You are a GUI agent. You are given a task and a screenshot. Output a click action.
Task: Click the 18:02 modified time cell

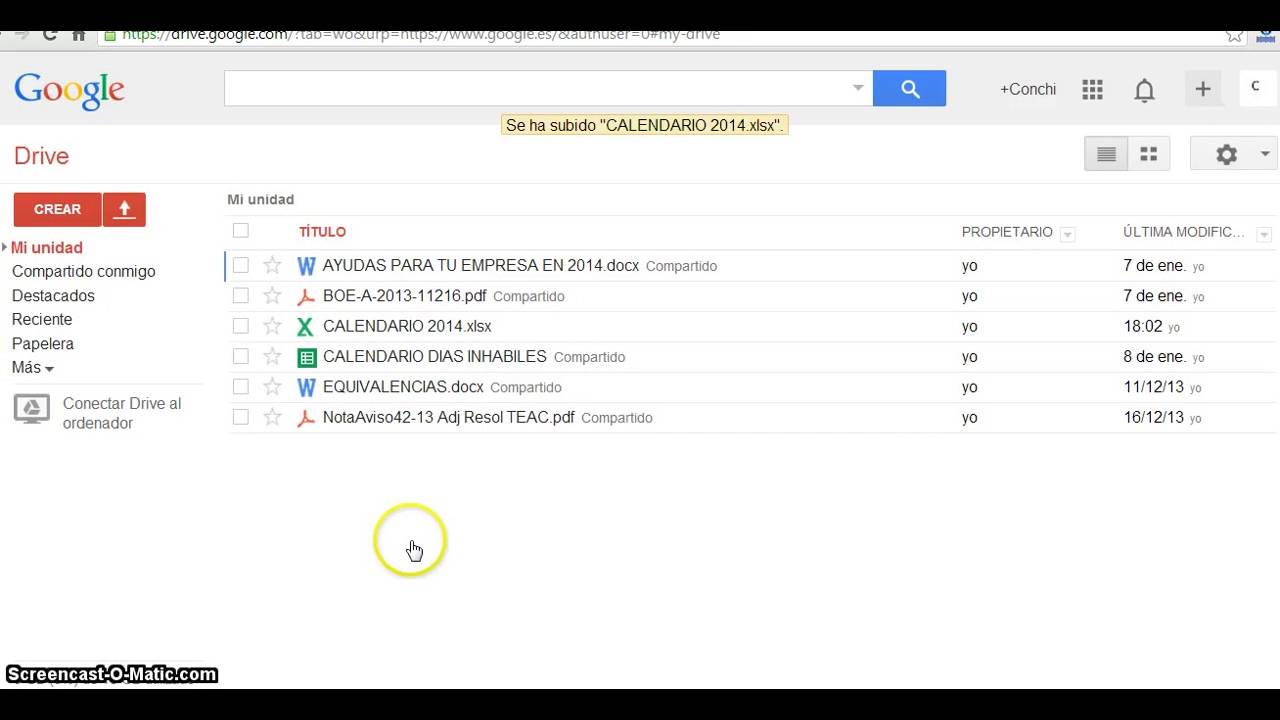coord(1143,326)
